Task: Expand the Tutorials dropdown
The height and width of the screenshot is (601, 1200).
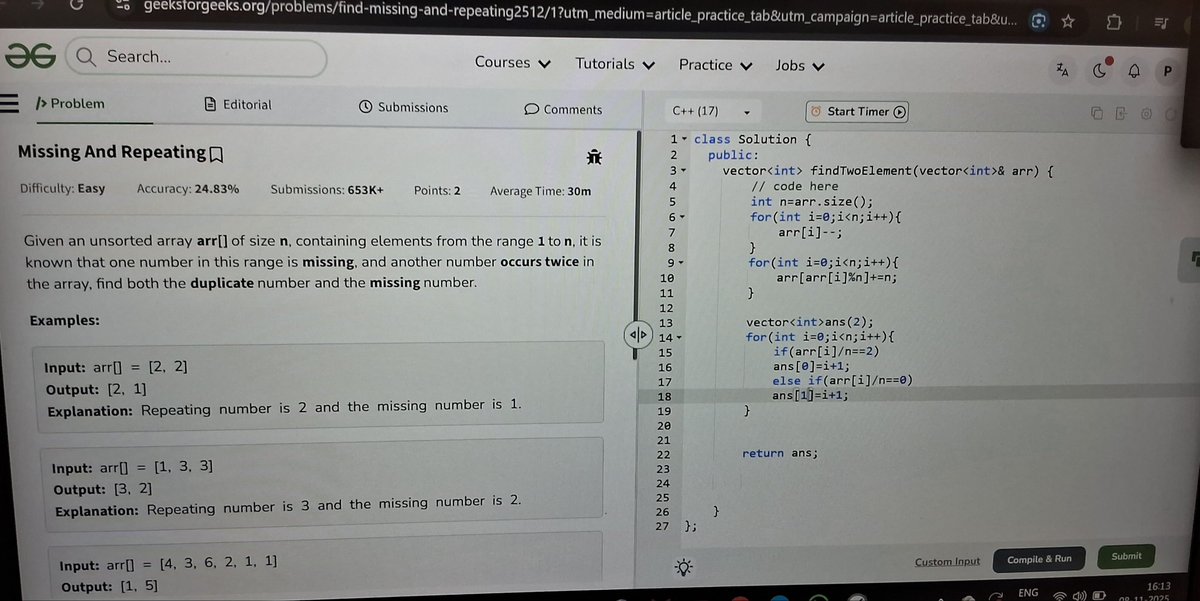Action: [615, 64]
